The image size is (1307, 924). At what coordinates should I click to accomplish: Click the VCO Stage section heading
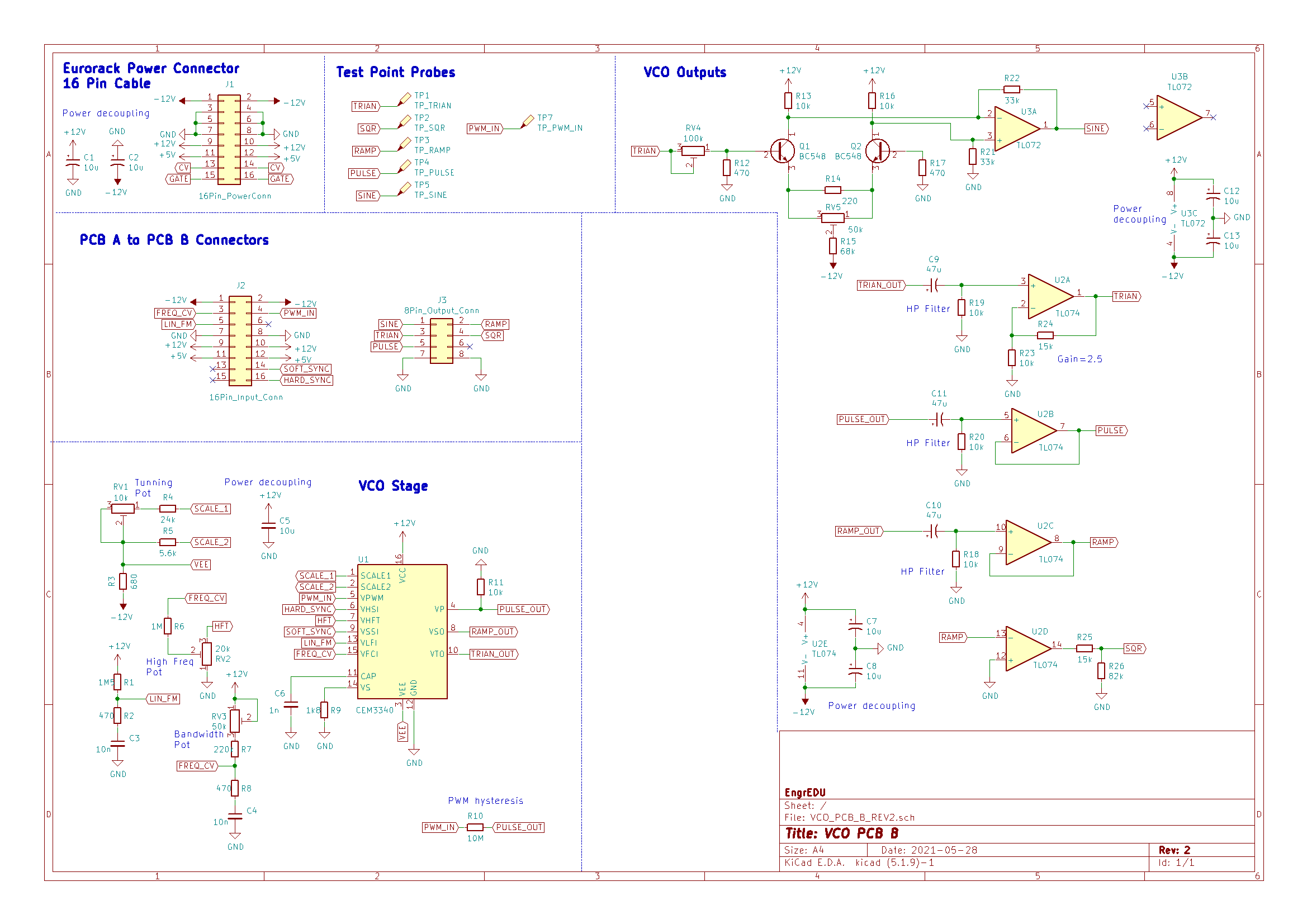pyautogui.click(x=392, y=486)
